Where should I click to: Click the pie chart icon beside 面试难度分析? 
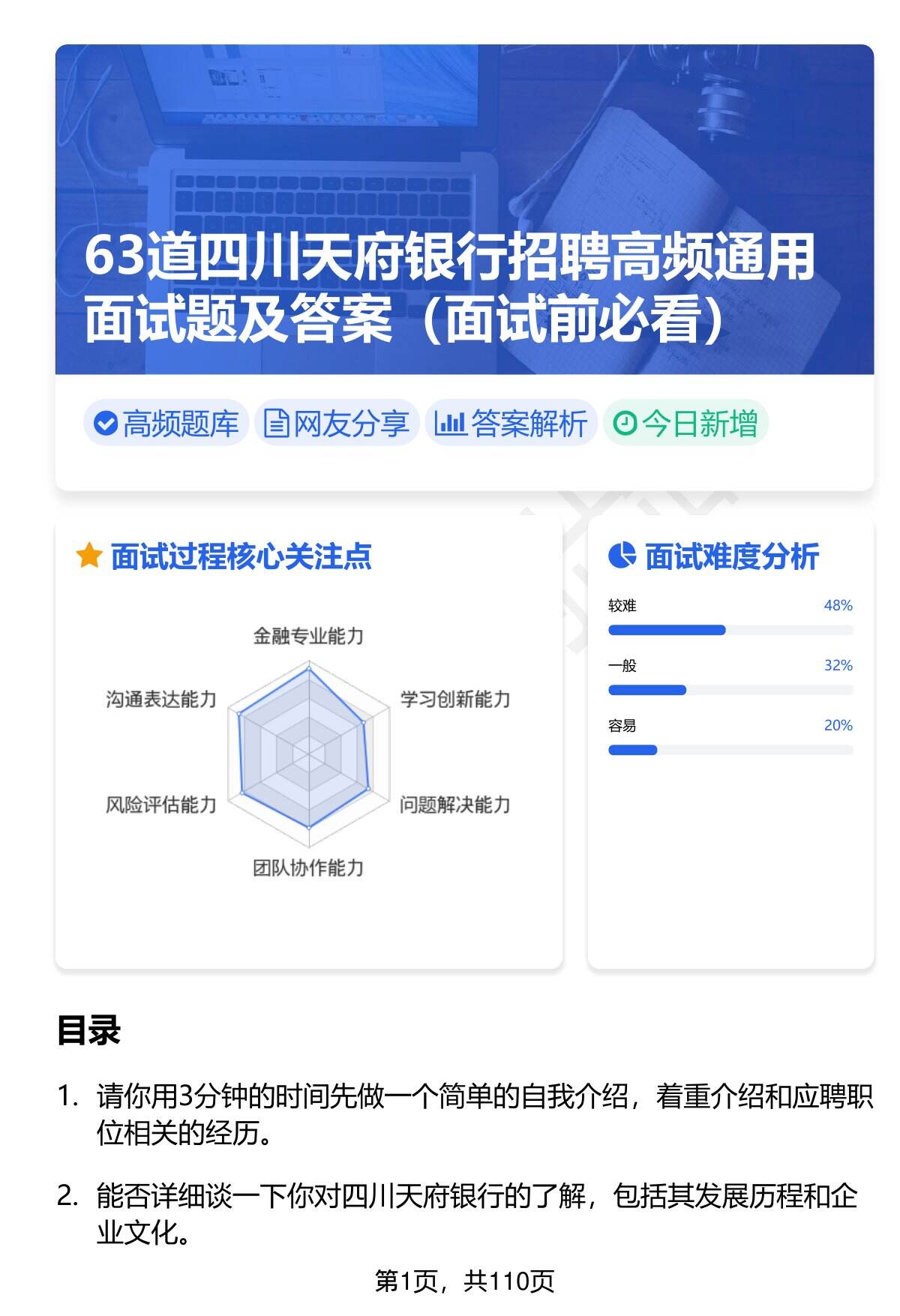622,556
